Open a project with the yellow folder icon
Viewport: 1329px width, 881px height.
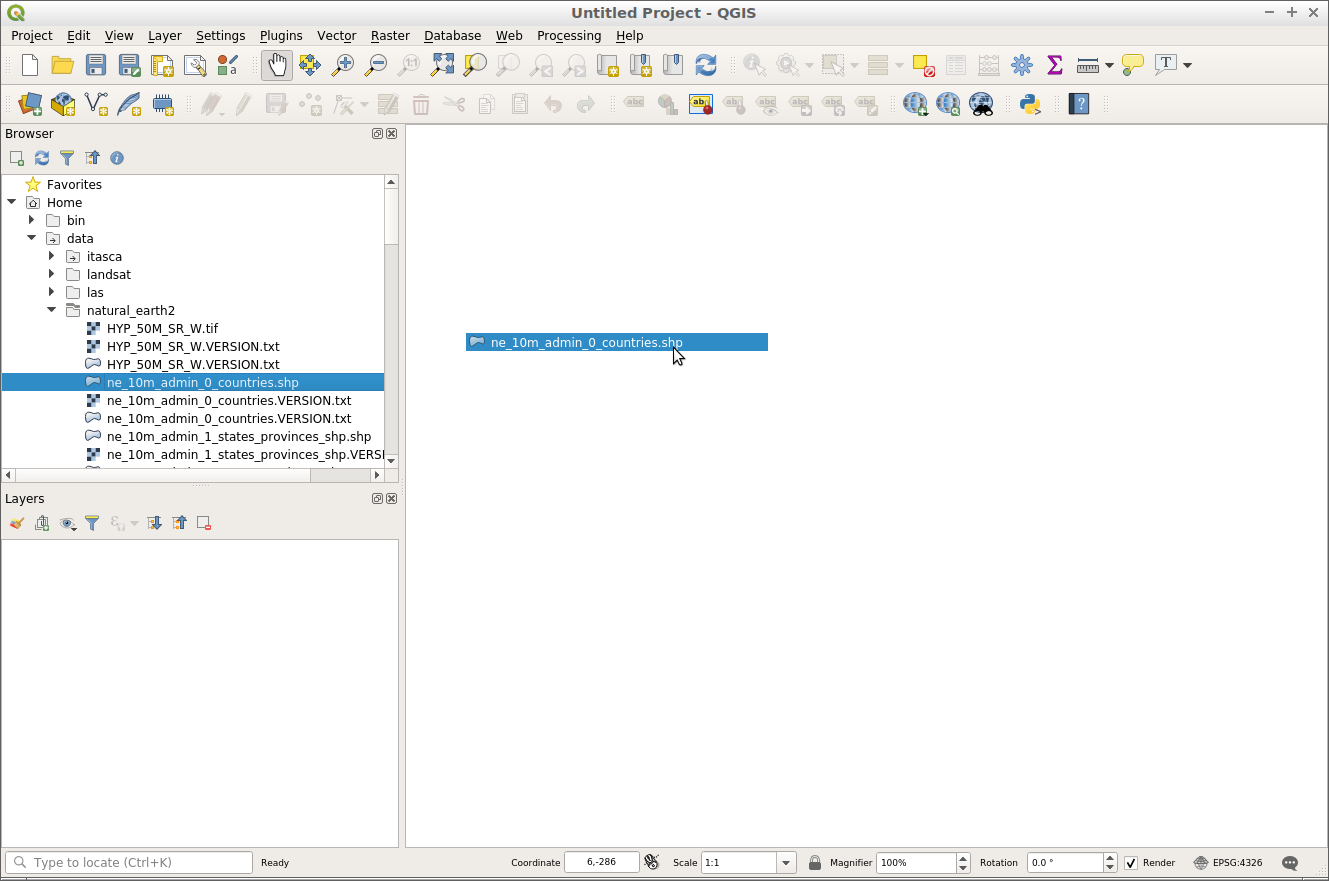pyautogui.click(x=63, y=65)
